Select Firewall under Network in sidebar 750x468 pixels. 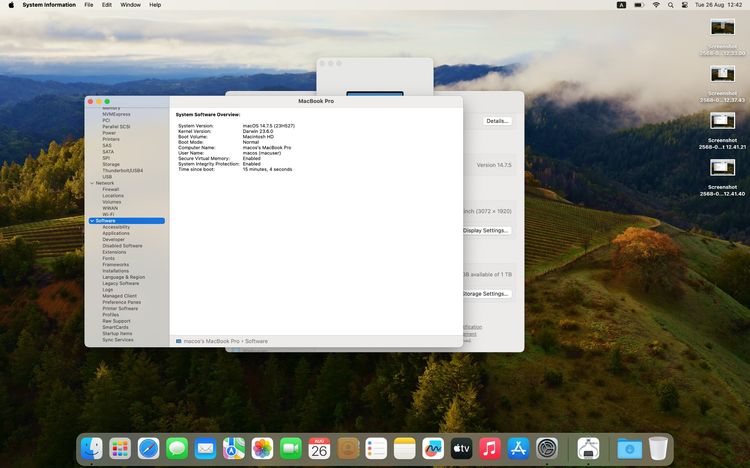point(110,189)
